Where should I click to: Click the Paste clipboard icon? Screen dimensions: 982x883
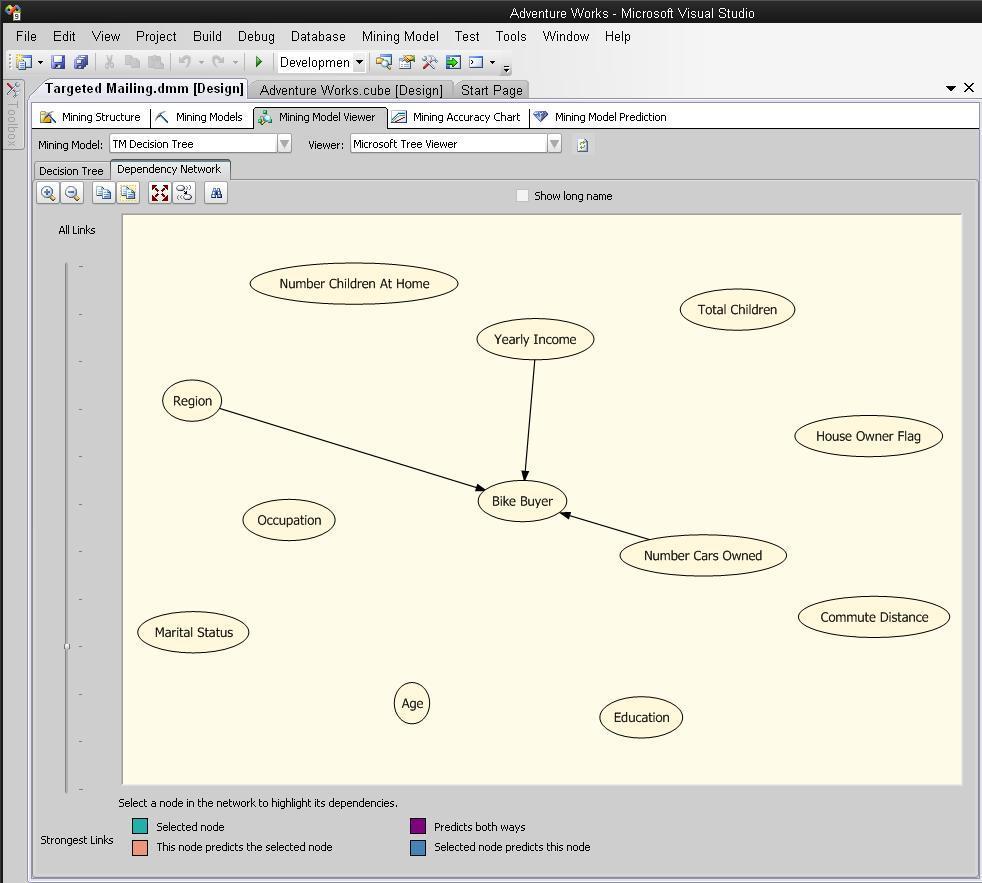click(155, 62)
